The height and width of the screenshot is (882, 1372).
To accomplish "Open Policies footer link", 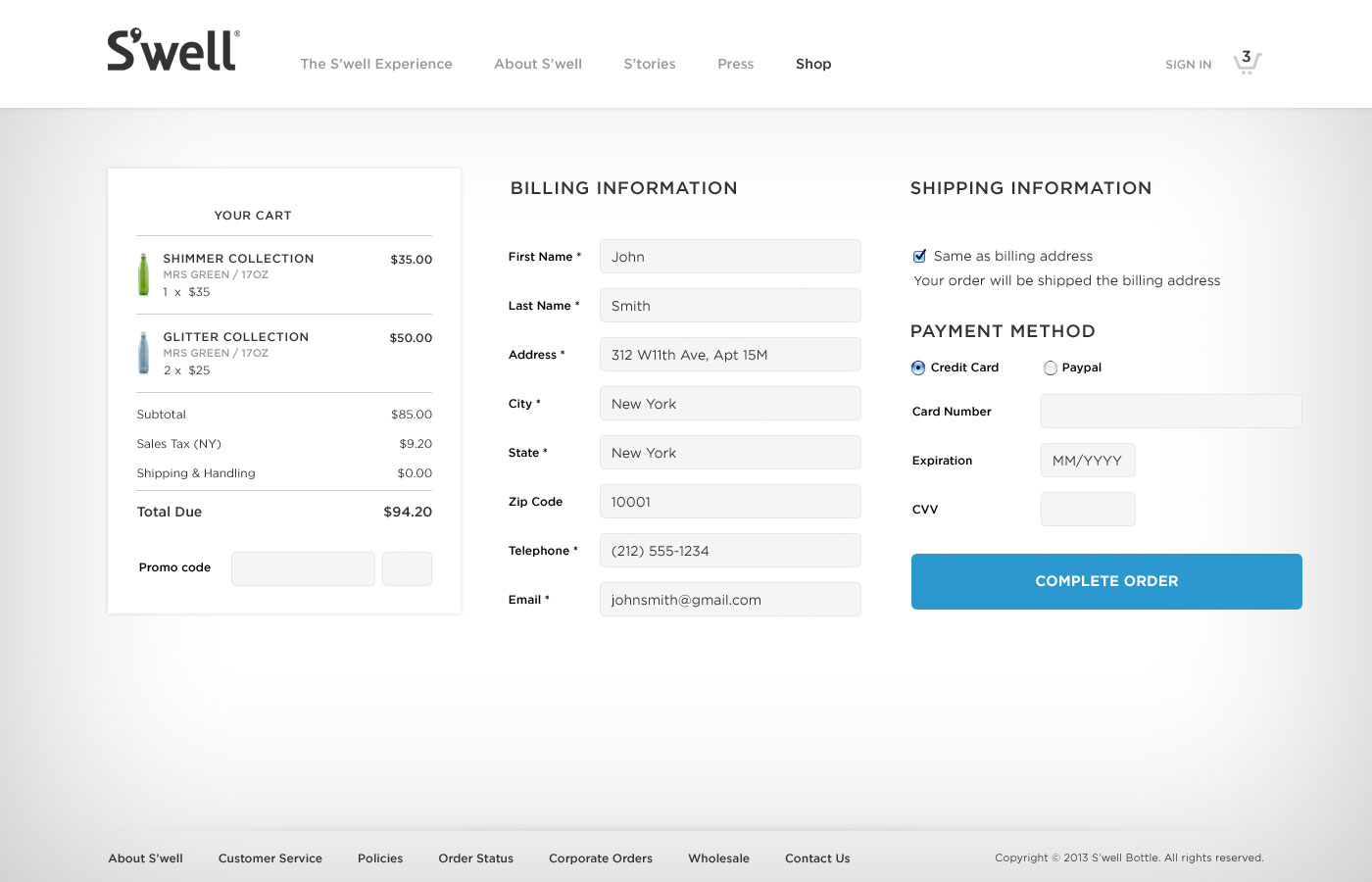I will tap(380, 858).
